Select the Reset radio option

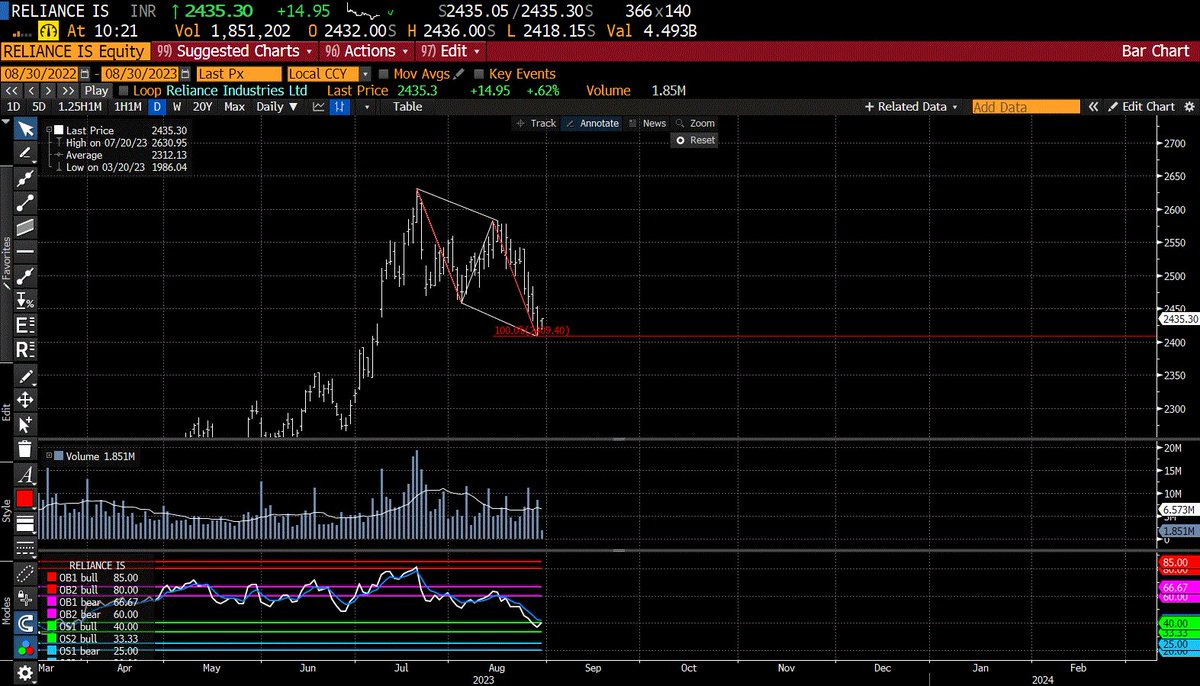[x=696, y=140]
